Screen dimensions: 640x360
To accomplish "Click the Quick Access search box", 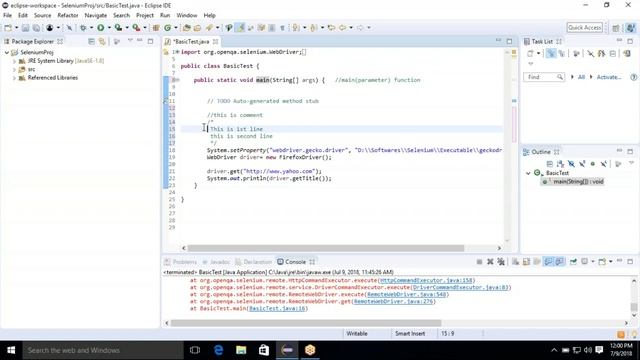I will pos(585,27).
